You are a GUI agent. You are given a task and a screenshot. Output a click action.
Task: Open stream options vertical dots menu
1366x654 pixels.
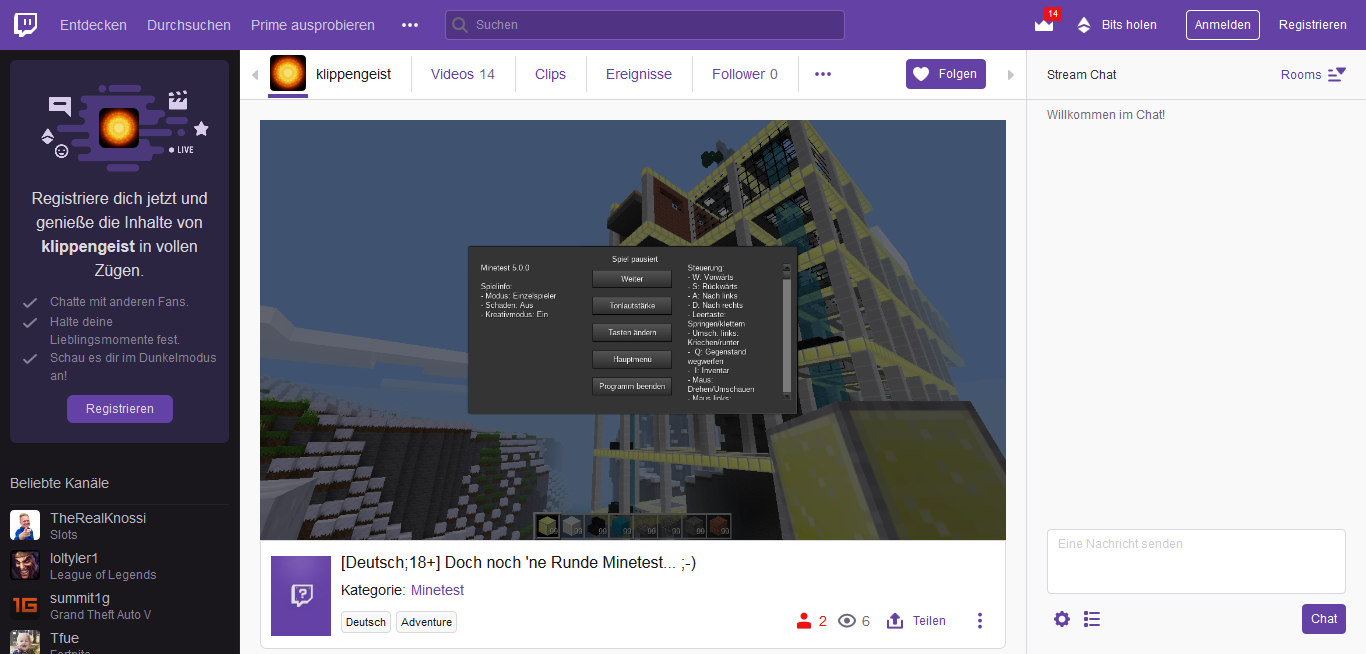tap(980, 621)
